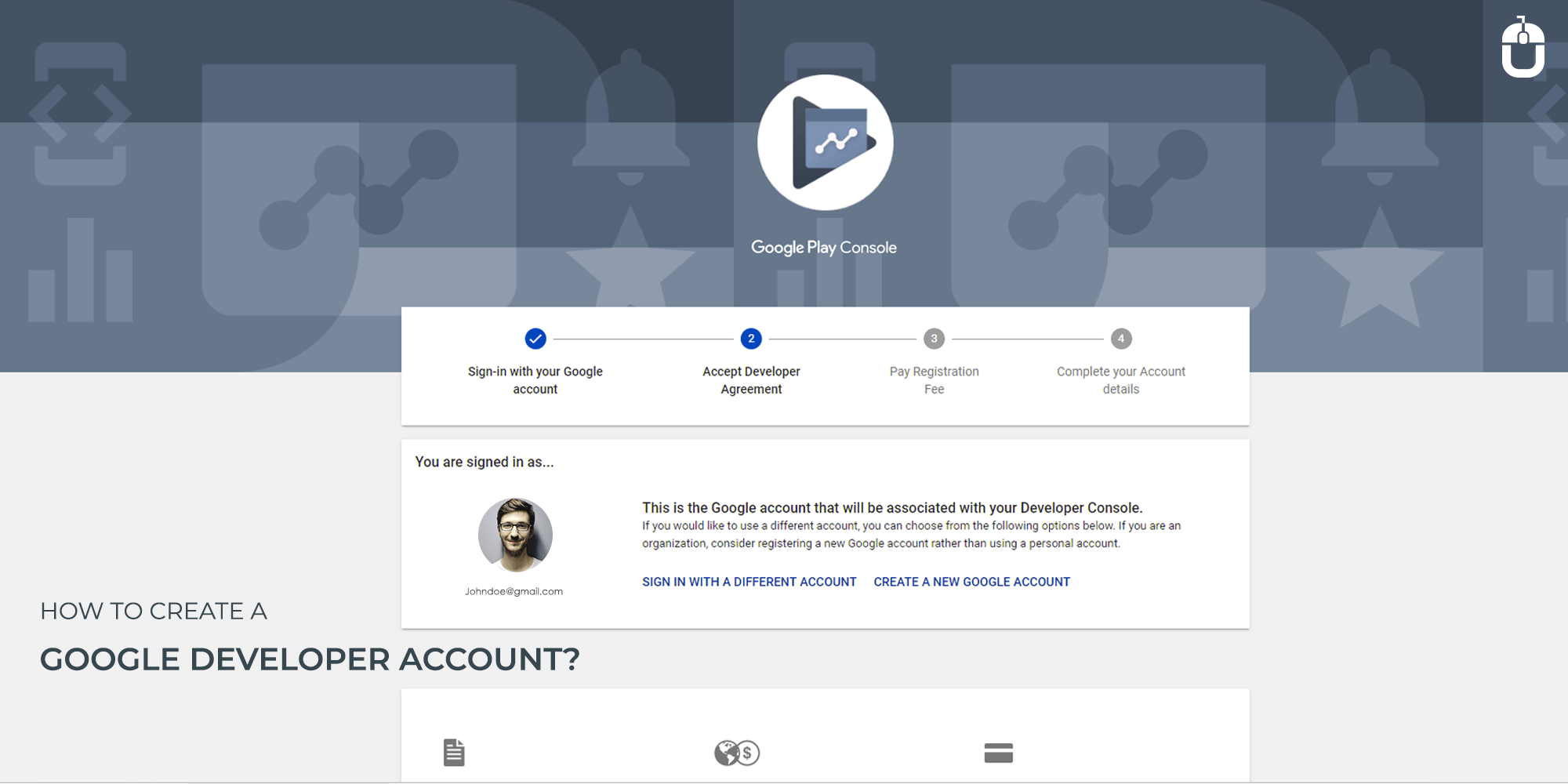Click the user profile photo

[515, 535]
